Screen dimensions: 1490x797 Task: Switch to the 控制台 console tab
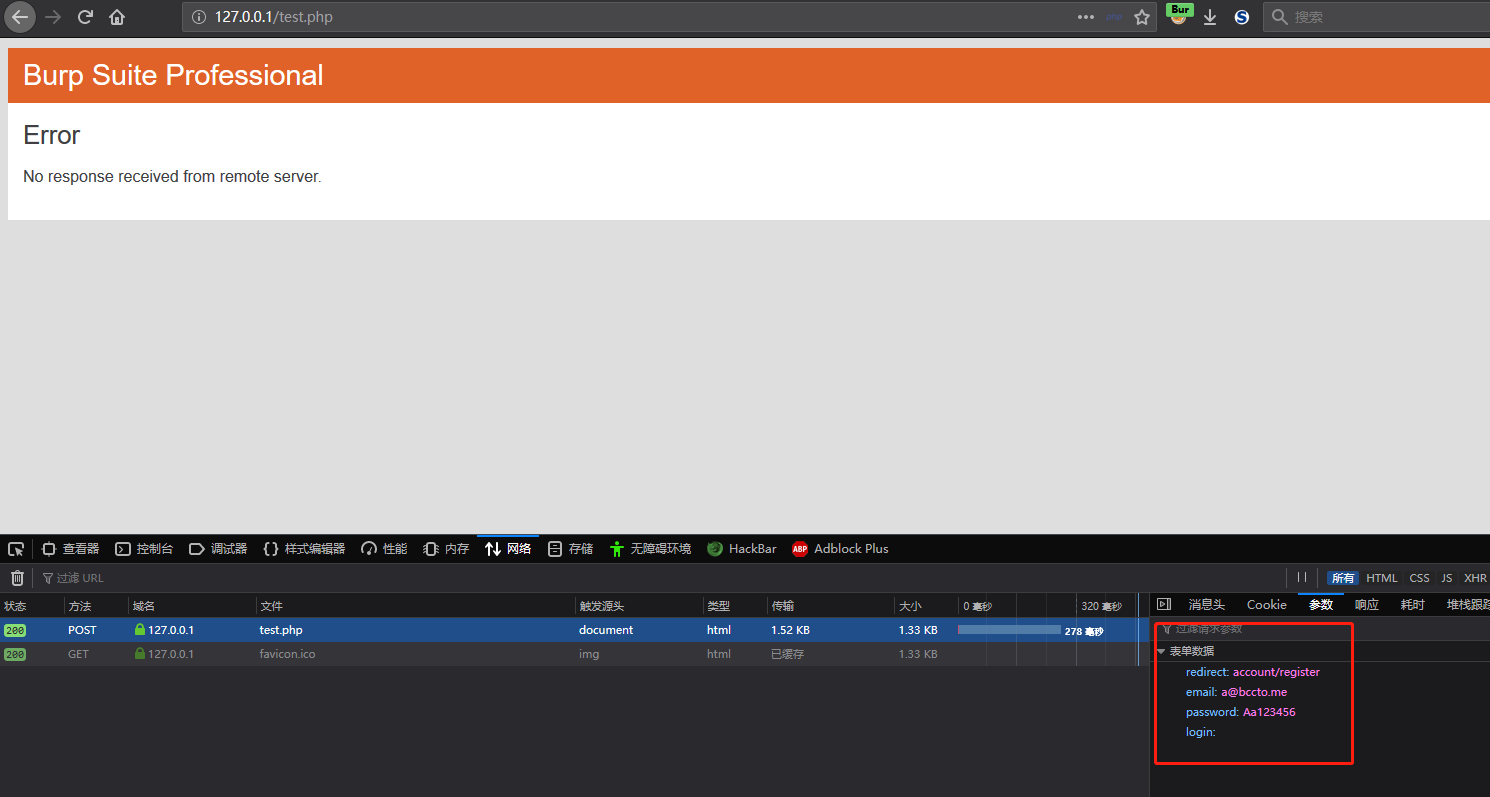(x=144, y=549)
